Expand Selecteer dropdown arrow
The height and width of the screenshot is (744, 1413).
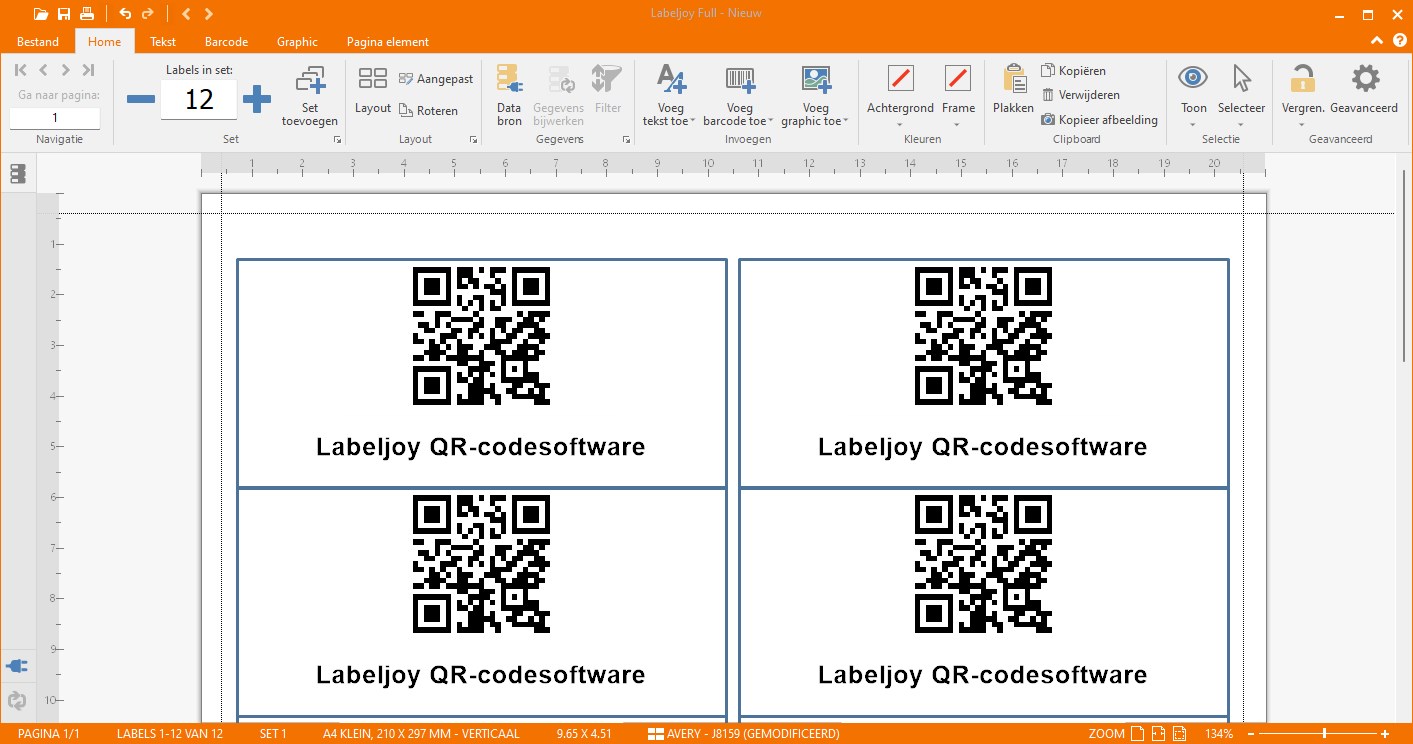pyautogui.click(x=1241, y=125)
